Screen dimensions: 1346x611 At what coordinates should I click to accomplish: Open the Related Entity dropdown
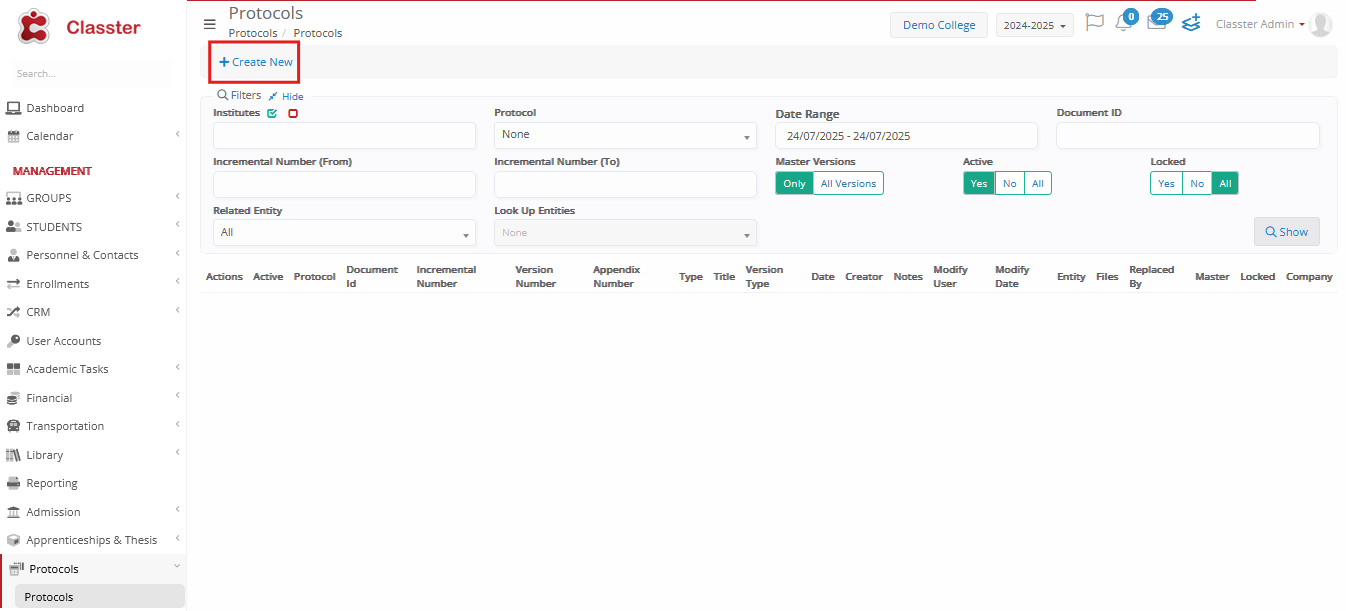[x=344, y=233]
